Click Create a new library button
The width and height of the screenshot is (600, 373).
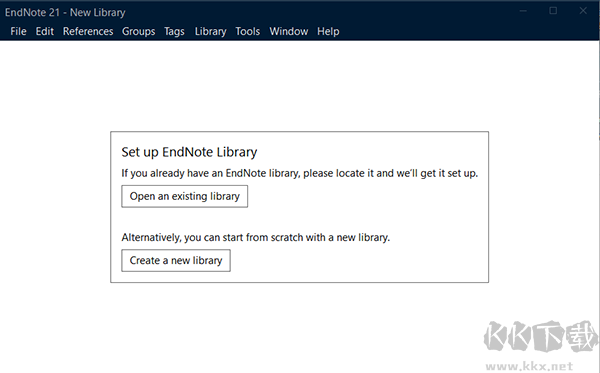[176, 261]
